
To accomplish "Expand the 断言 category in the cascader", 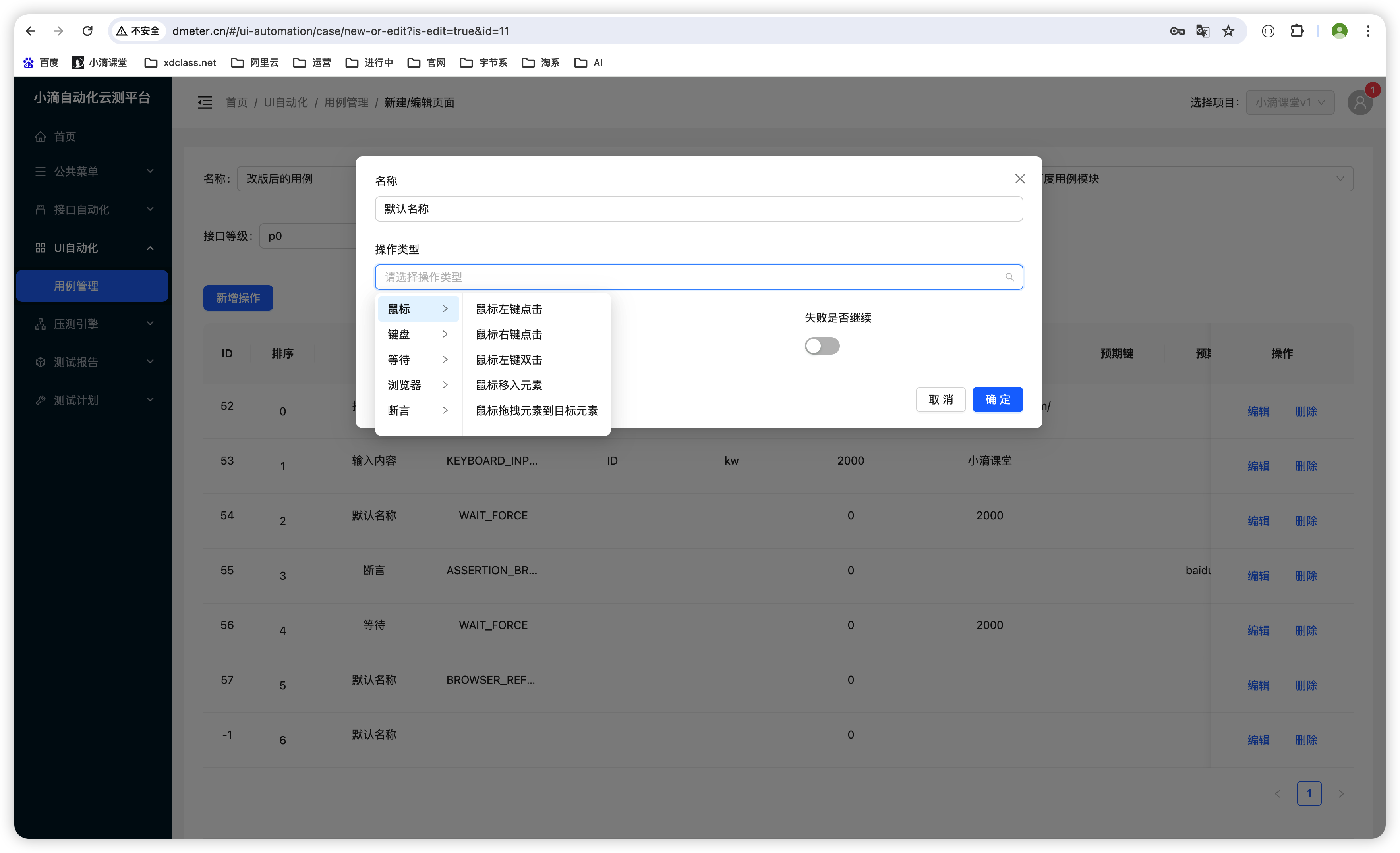I will click(418, 411).
